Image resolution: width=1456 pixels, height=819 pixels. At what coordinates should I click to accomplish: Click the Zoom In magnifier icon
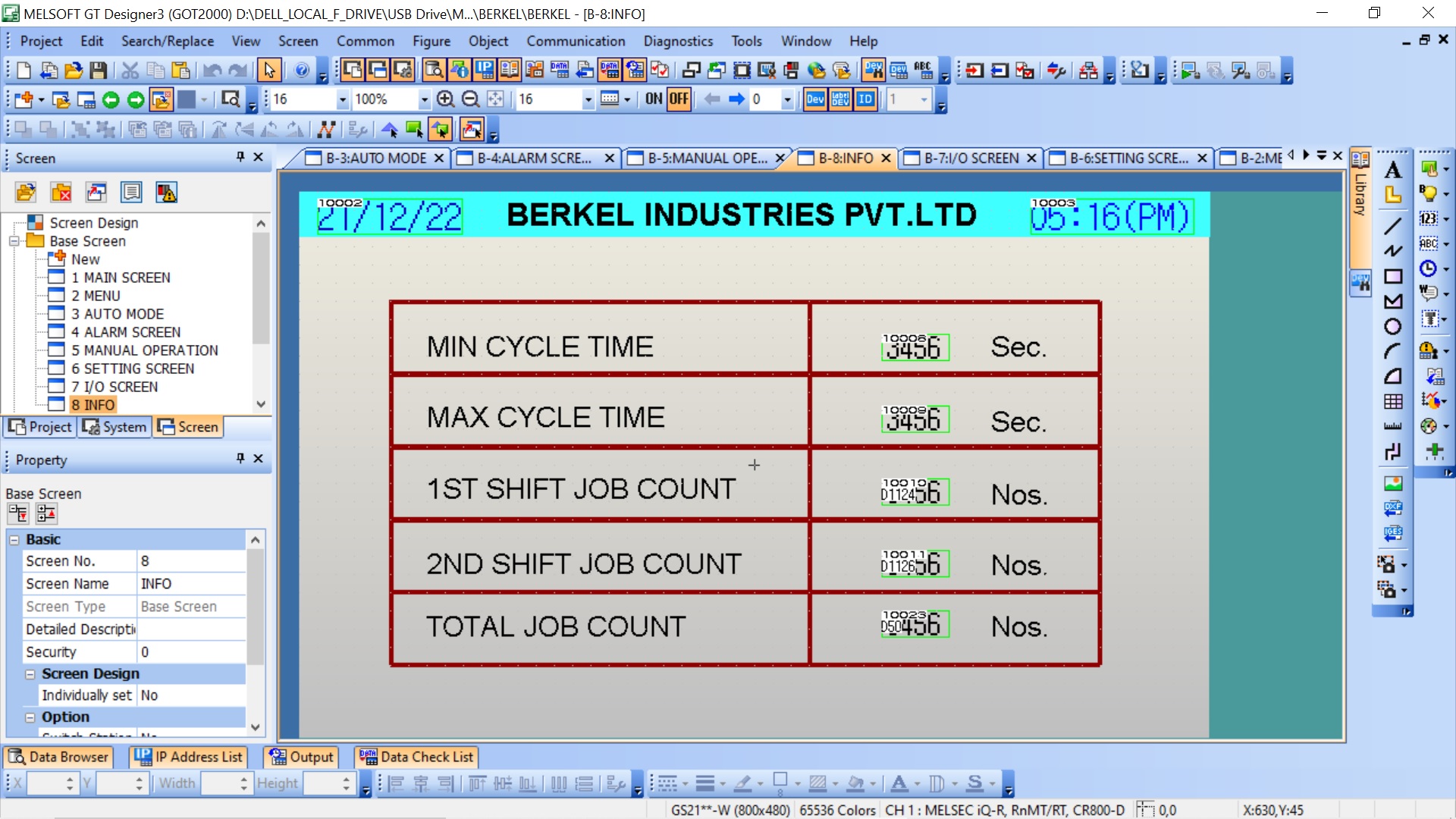click(446, 99)
